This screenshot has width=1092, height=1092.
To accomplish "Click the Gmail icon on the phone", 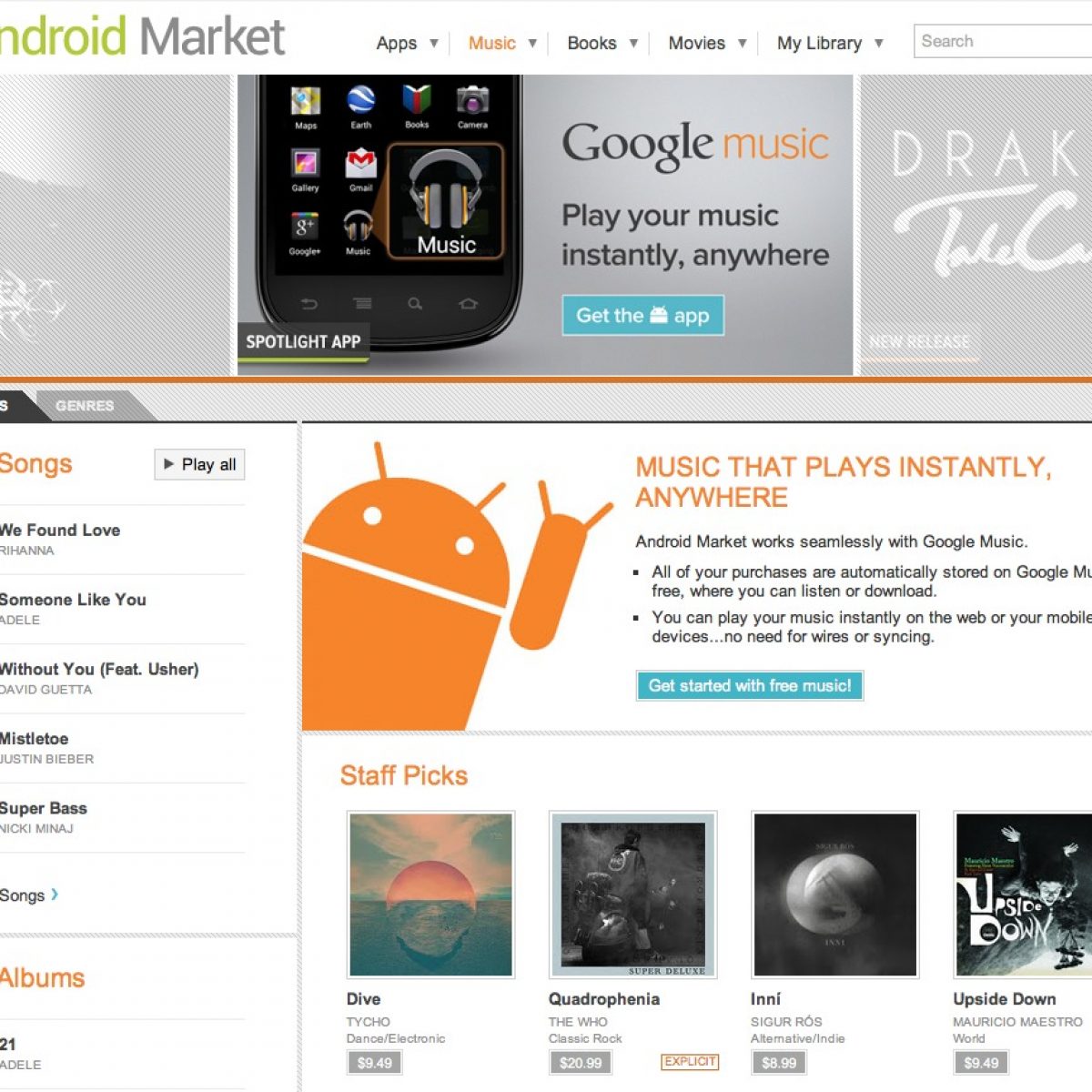I will (x=361, y=164).
